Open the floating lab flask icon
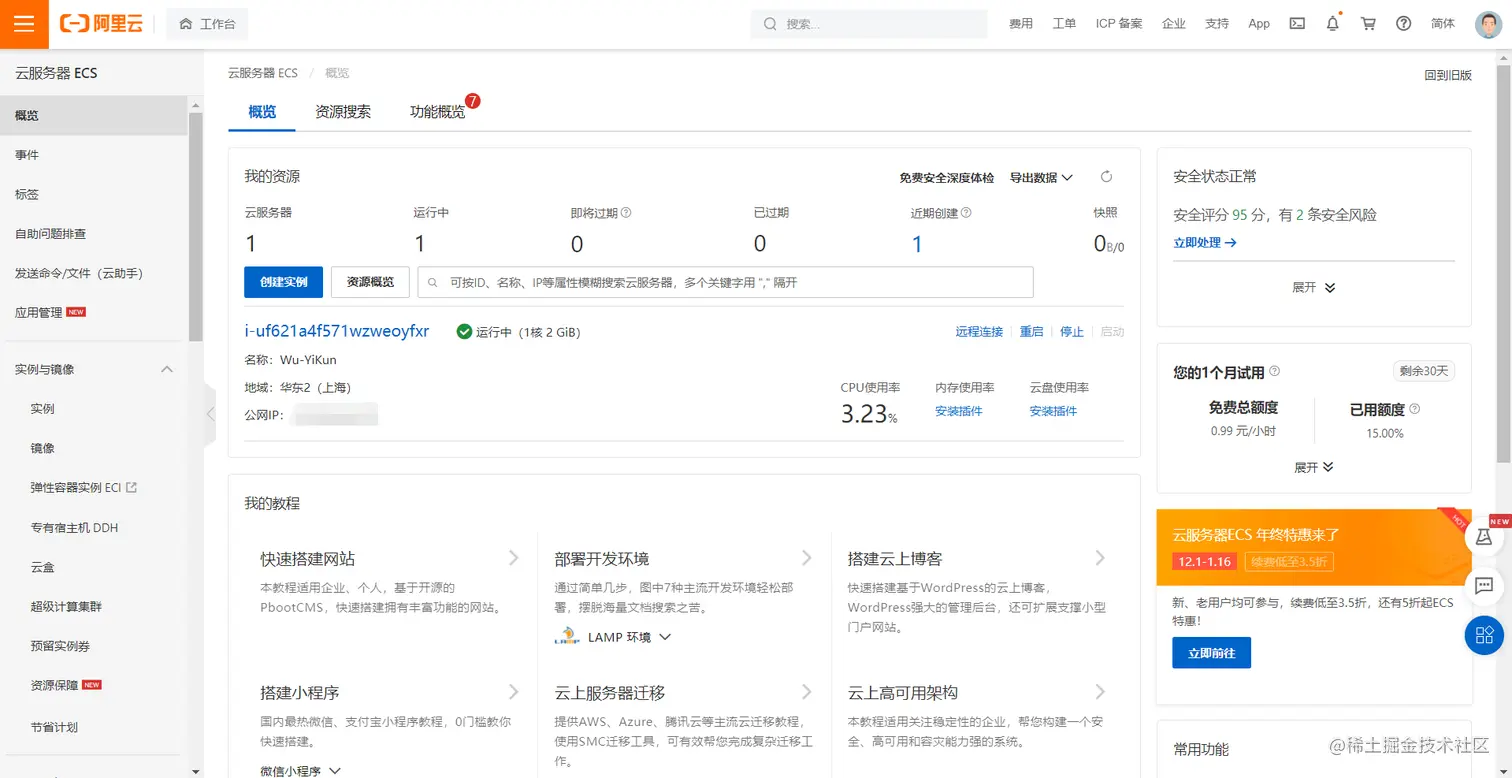This screenshot has width=1512, height=778. tap(1485, 537)
